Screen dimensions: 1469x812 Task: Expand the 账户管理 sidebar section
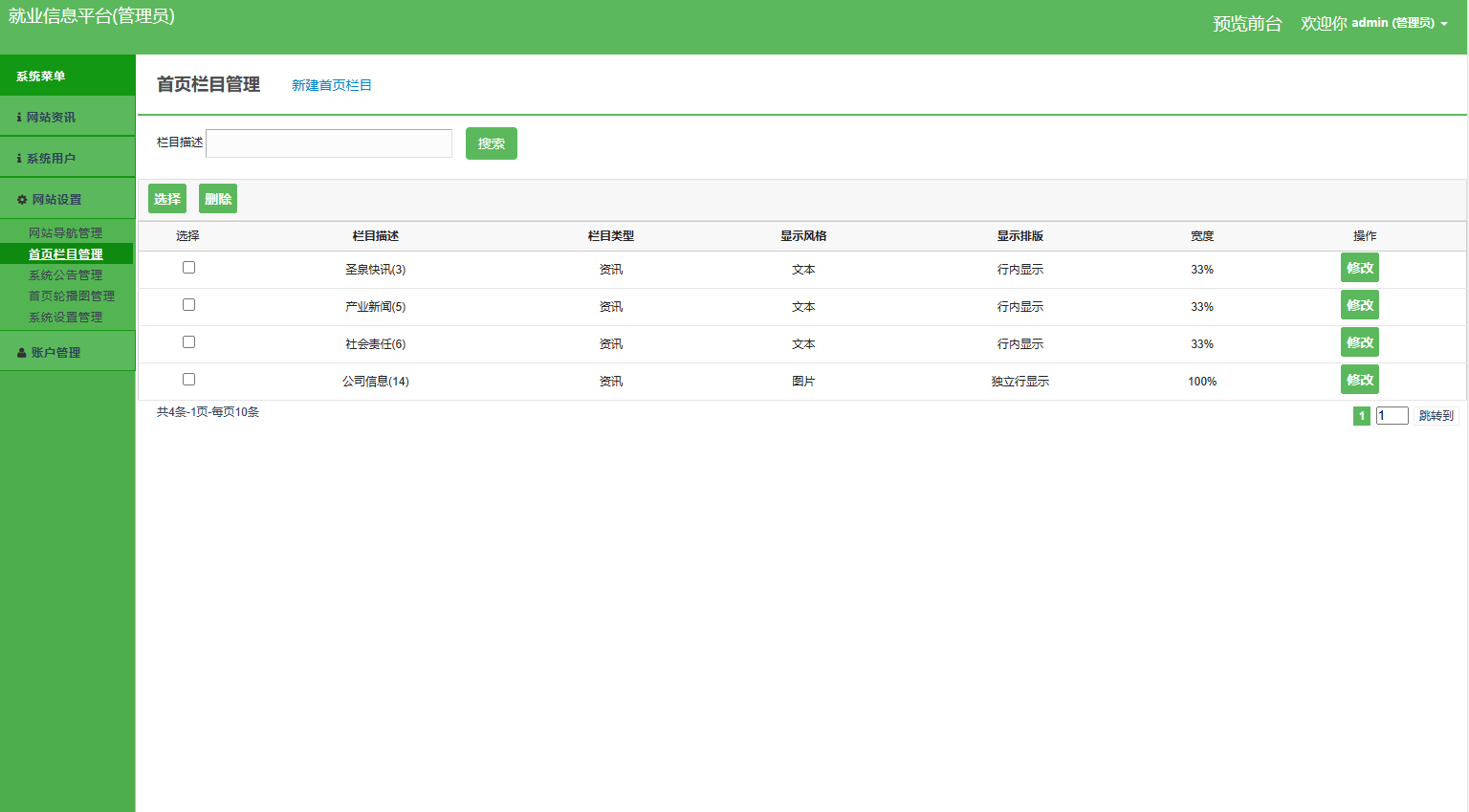point(55,353)
